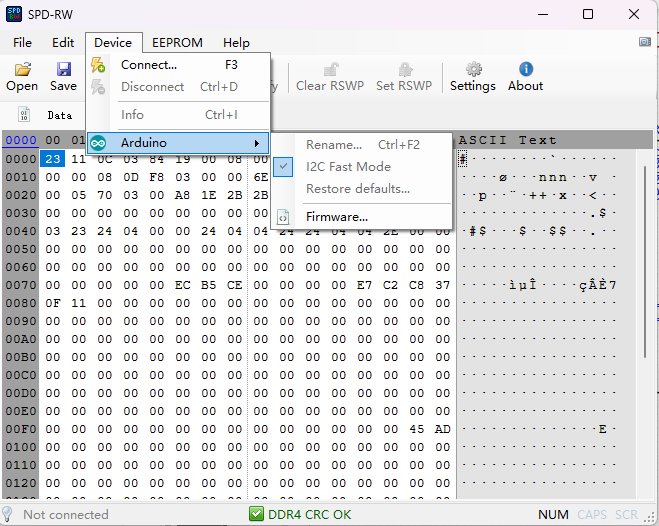Click the screenshot camera icon at the right end of the menu bar
Viewport: 659px width, 526px height.
pyautogui.click(x=645, y=42)
